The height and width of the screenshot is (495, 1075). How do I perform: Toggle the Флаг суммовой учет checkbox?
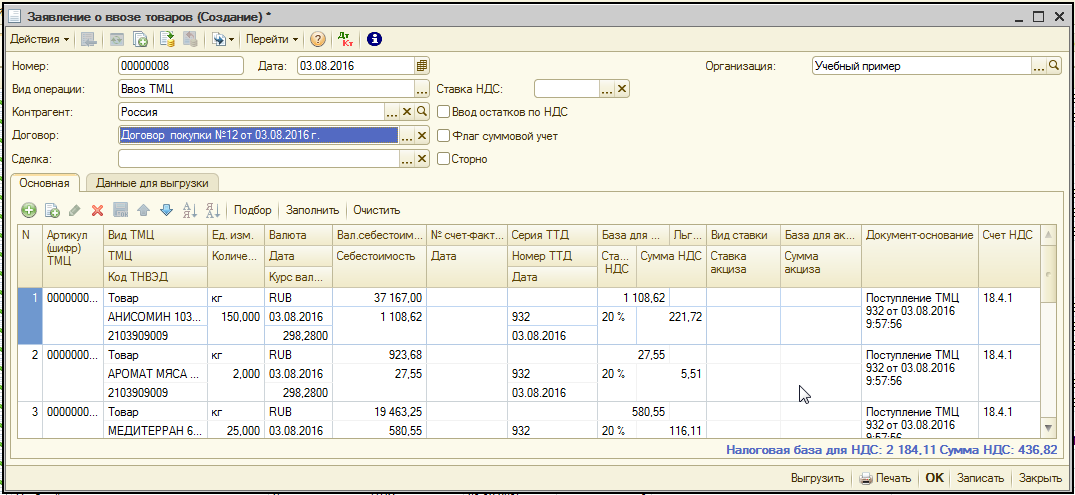coord(444,136)
